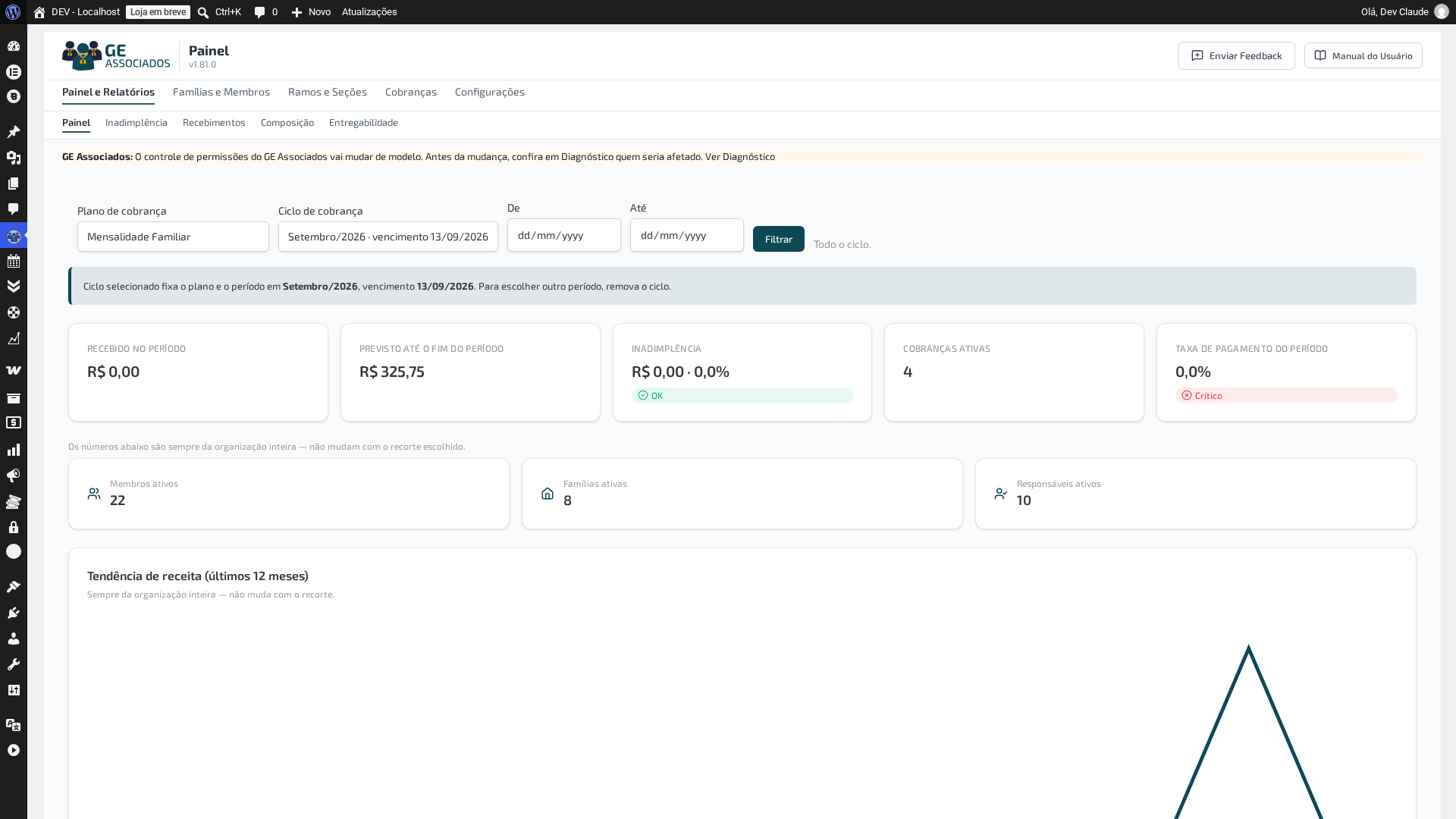Open the calendar icon in the sidebar

14,261
